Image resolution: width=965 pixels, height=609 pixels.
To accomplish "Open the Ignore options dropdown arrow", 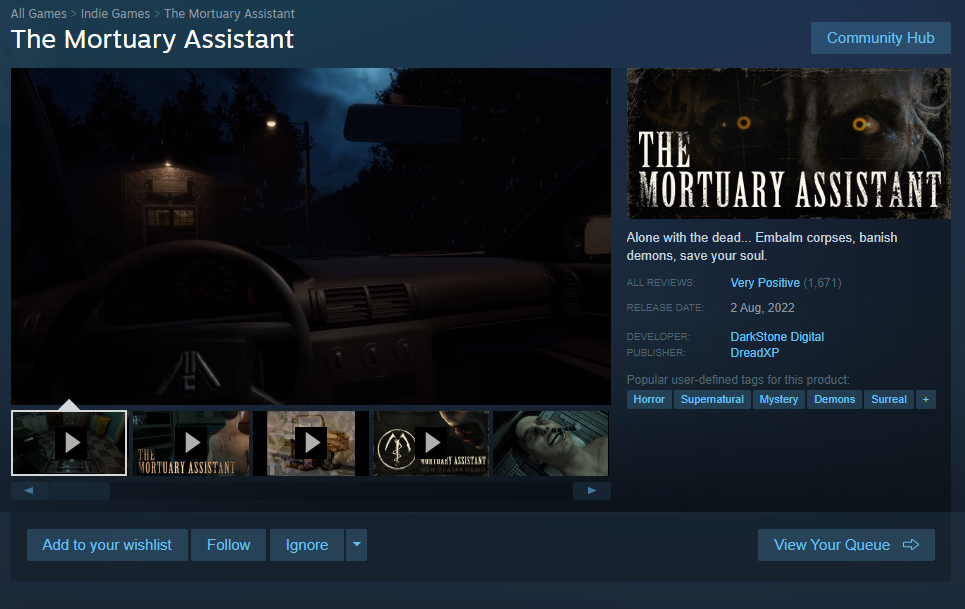I will (x=356, y=545).
